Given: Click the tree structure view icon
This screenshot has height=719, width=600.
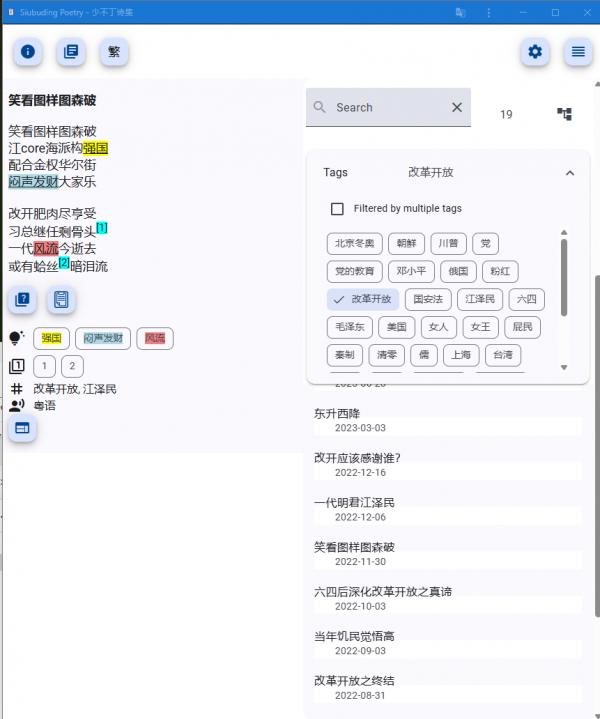Looking at the screenshot, I should 564,115.
